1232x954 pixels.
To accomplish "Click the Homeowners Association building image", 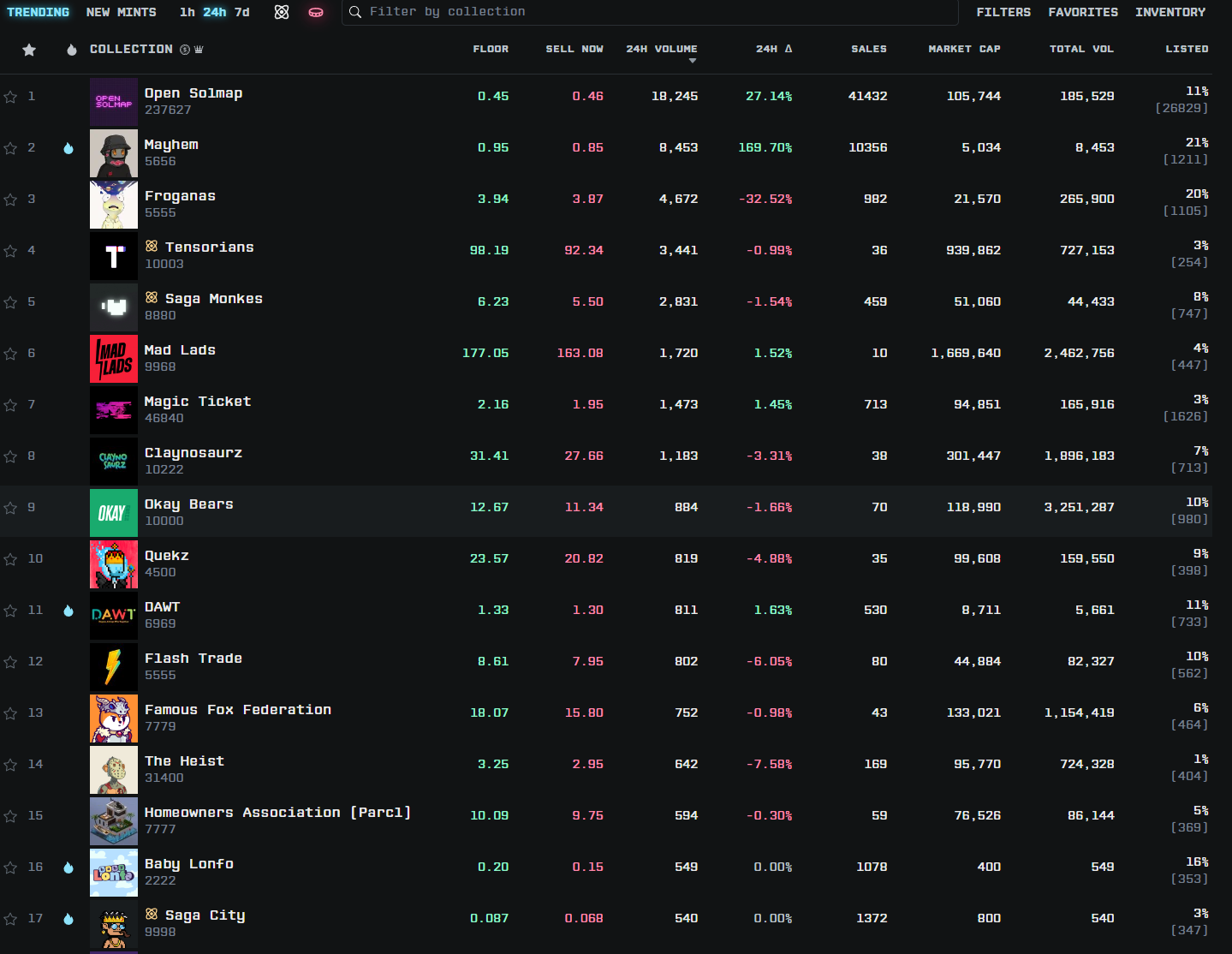I will point(114,821).
